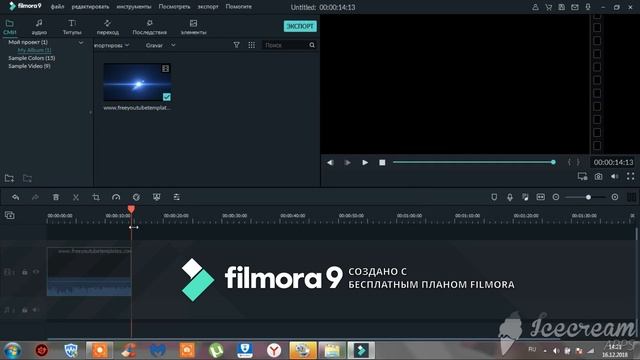Open user account icon in title bar

[535, 7]
